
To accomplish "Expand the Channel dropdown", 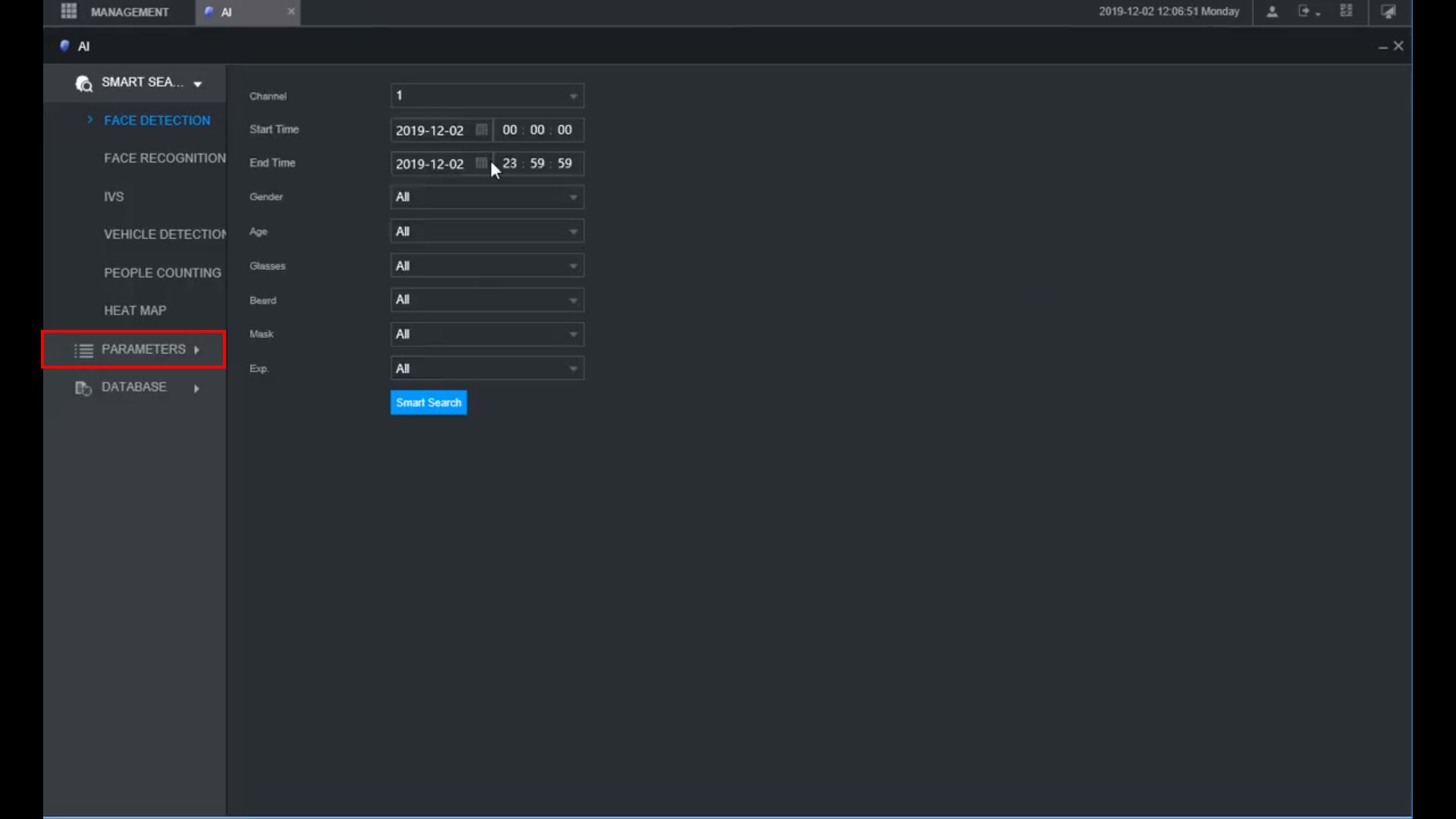I will click(487, 96).
